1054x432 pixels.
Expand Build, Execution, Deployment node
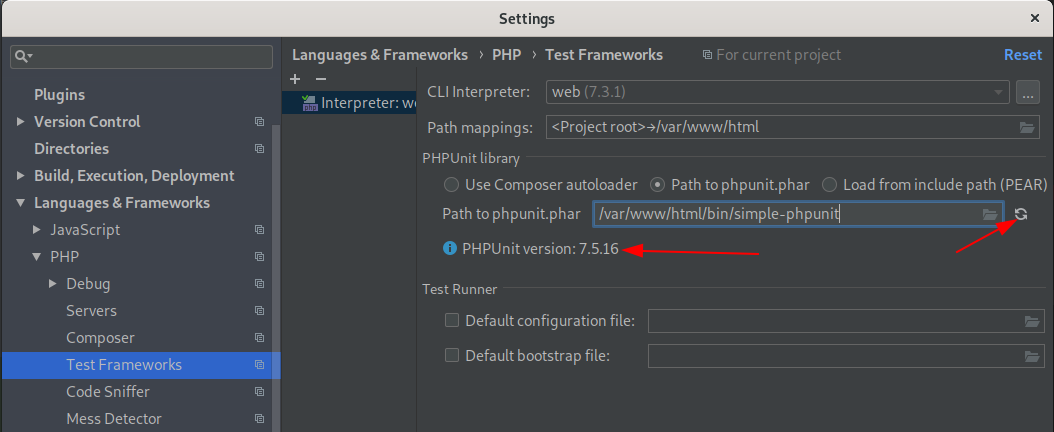[20, 176]
